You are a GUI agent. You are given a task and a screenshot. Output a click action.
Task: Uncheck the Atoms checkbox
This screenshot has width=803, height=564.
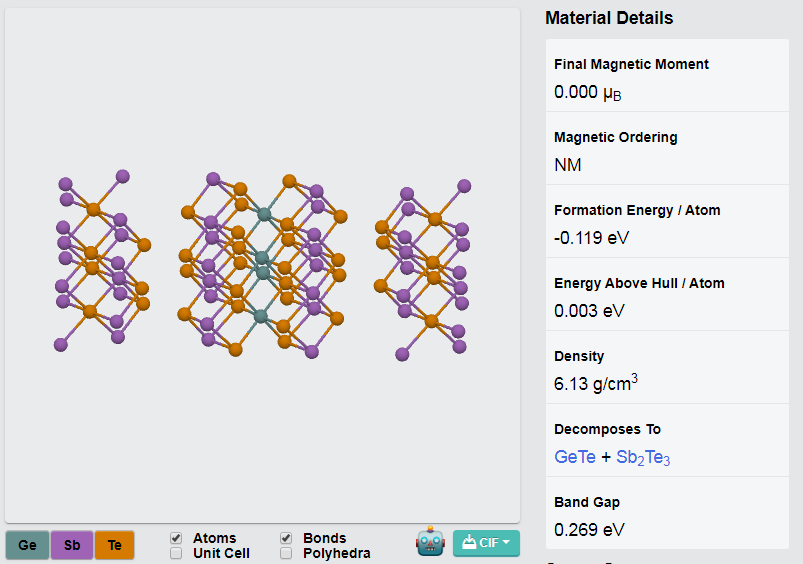point(176,538)
